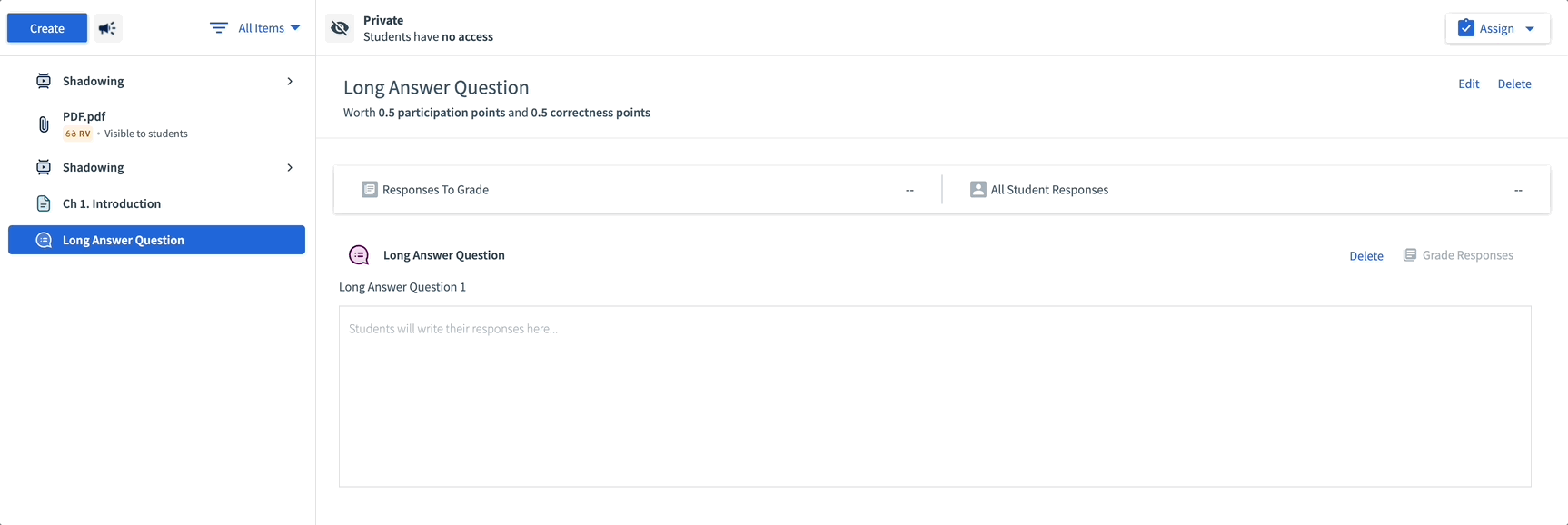The image size is (1568, 525).
Task: Click the purple Long Answer Question bubble icon
Action: pos(359,255)
